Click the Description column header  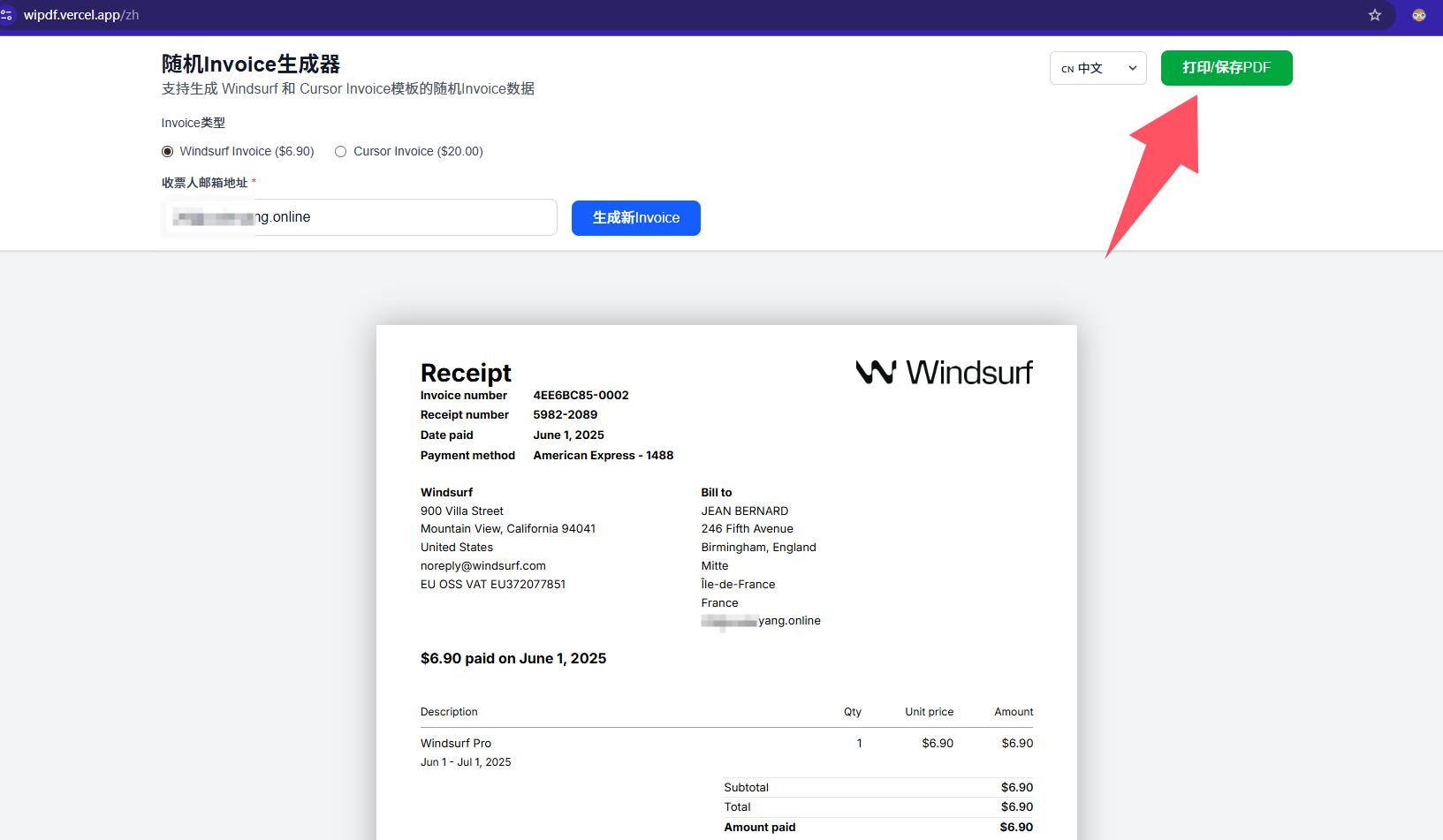click(449, 712)
